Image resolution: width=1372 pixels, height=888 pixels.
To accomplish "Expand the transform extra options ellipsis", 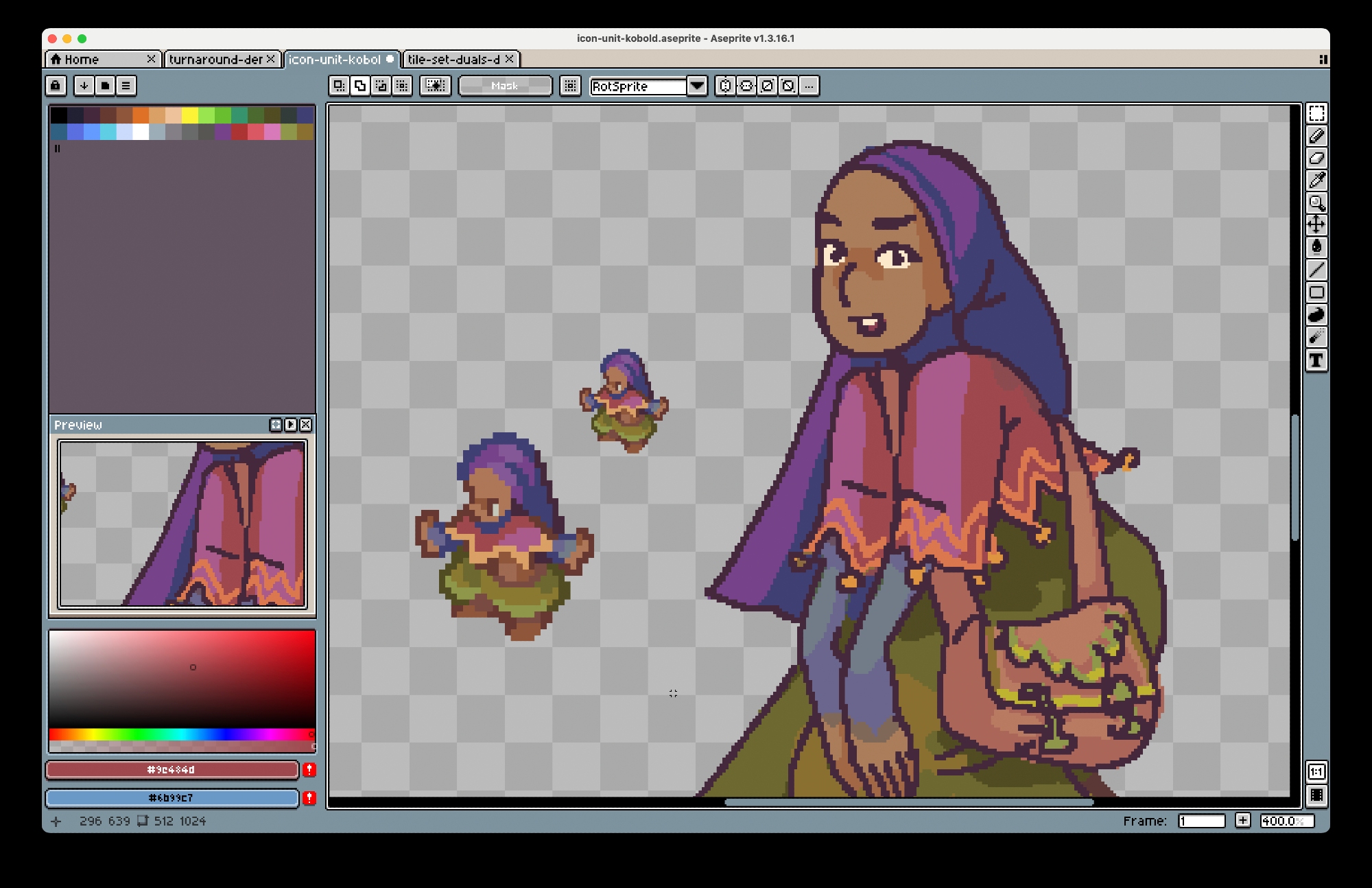I will pos(809,86).
